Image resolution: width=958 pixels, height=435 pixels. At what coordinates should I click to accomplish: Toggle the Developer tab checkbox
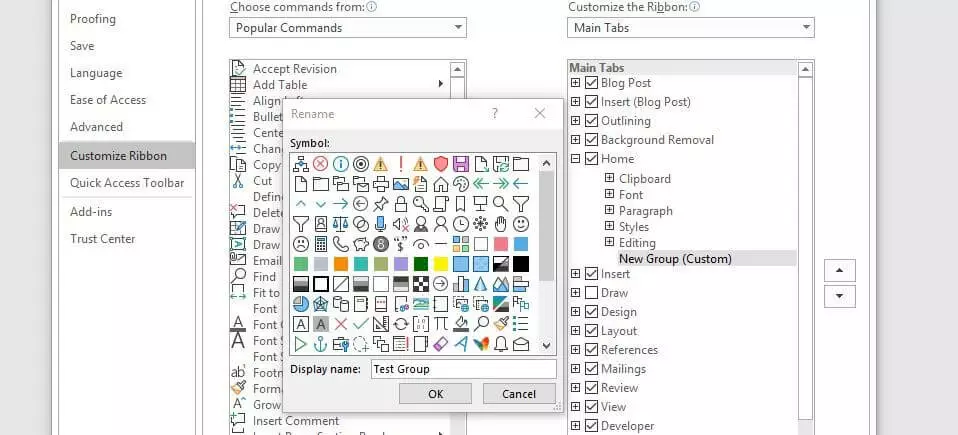tap(591, 426)
